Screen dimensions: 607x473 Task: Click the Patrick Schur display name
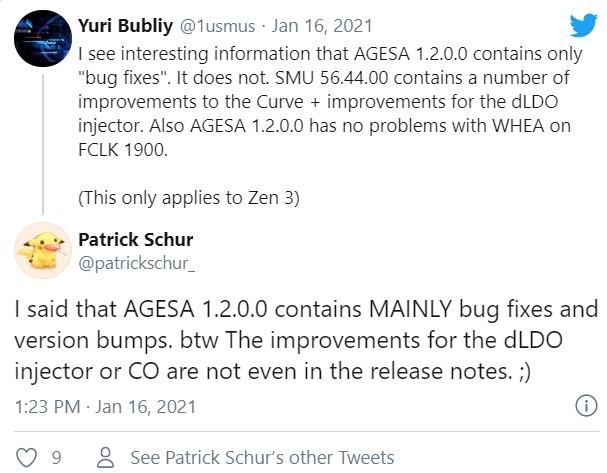click(x=136, y=240)
